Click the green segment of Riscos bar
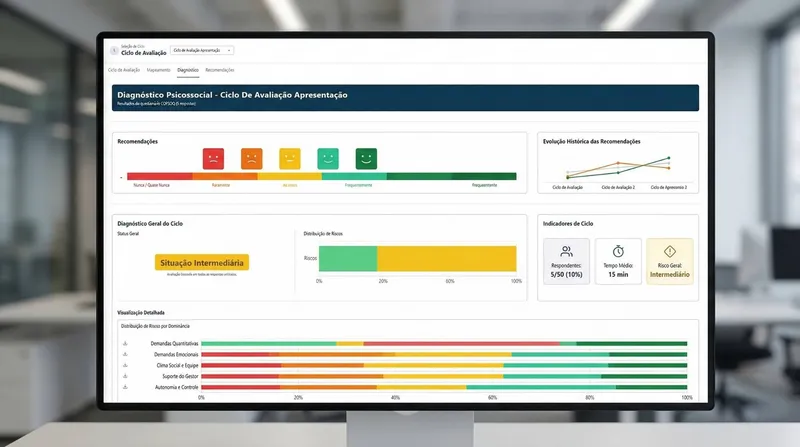The height and width of the screenshot is (447, 800). pos(347,258)
